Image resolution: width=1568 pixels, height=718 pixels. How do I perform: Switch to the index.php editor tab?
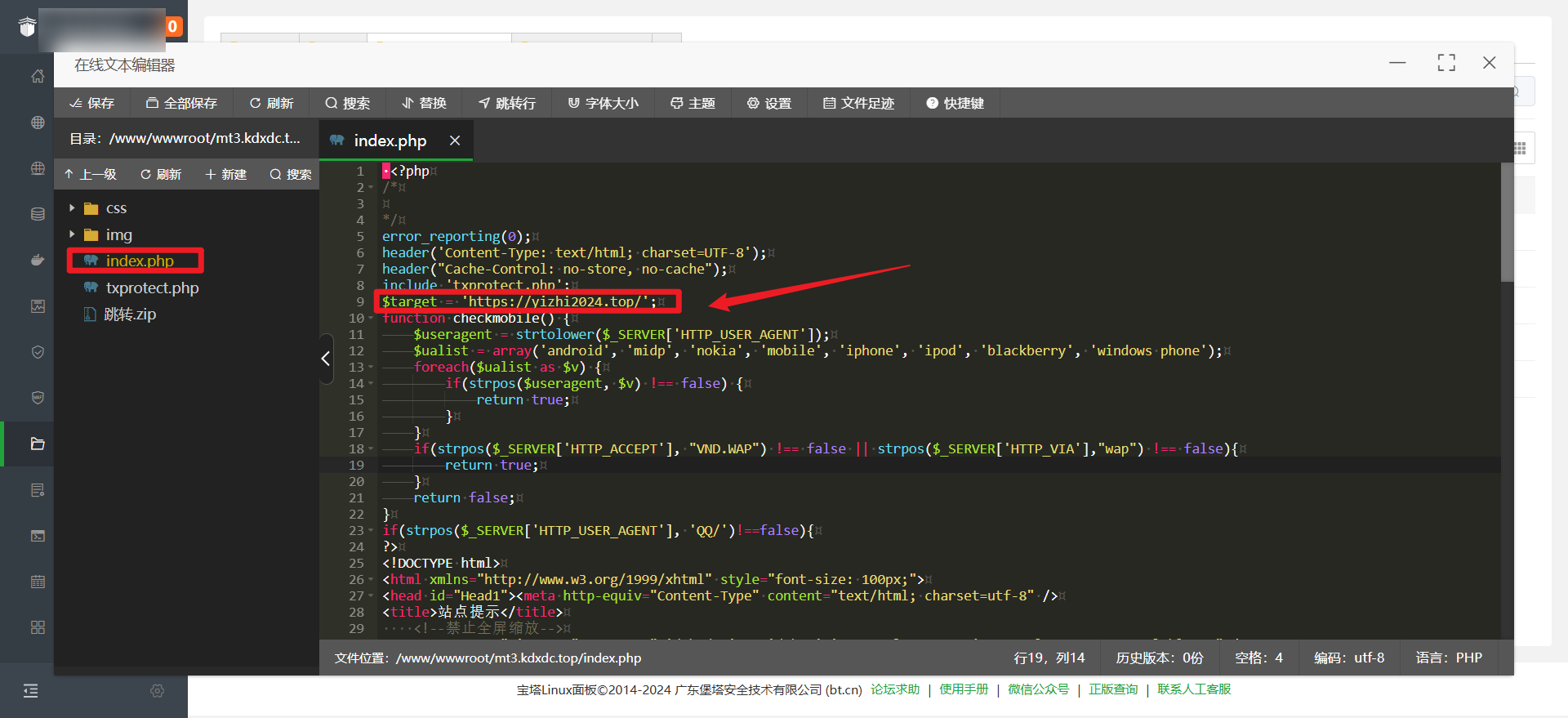click(389, 140)
